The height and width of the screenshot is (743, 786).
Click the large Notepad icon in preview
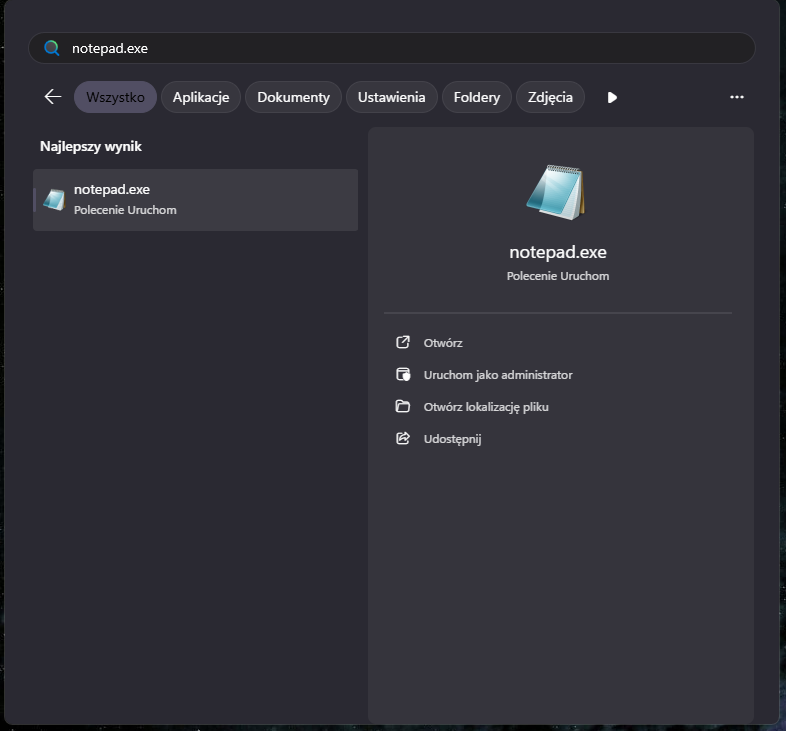pyautogui.click(x=557, y=193)
